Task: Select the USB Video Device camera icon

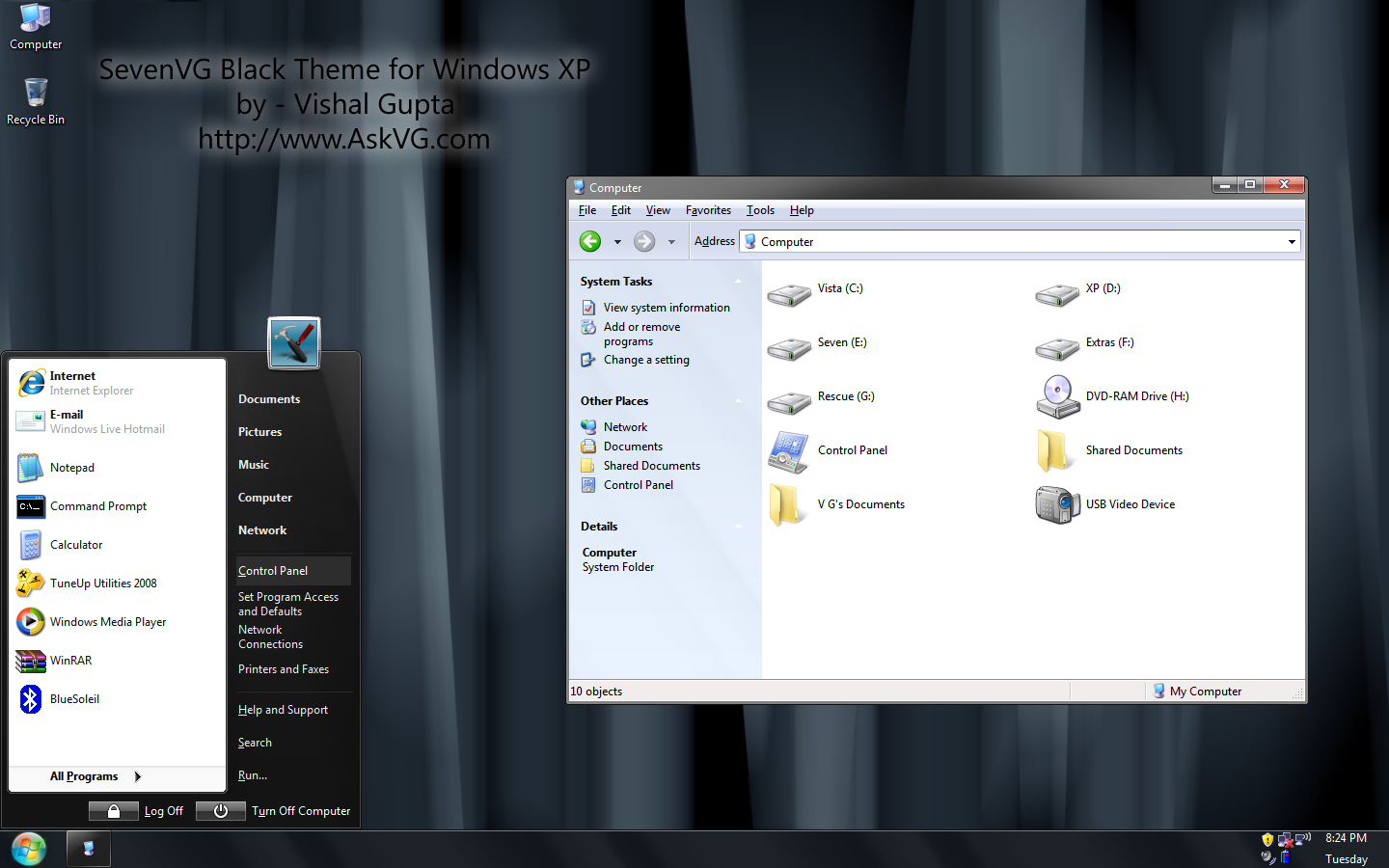Action: coord(1057,504)
